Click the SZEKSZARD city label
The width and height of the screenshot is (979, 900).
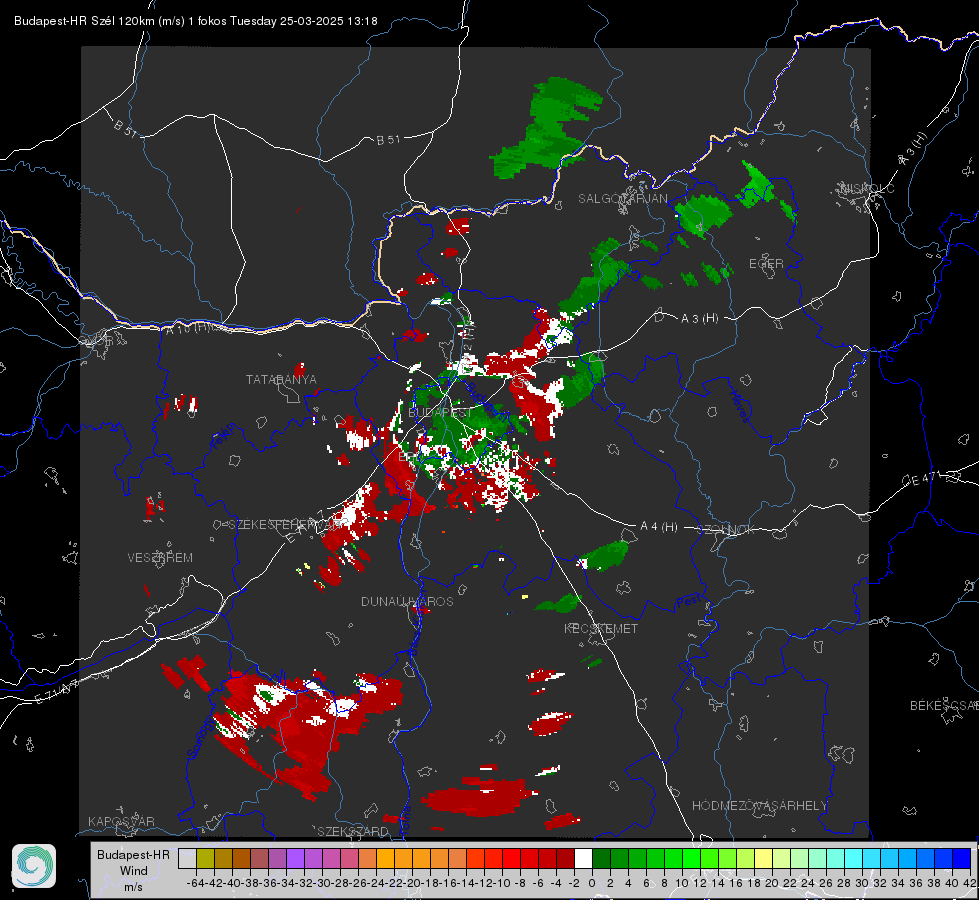pos(352,831)
